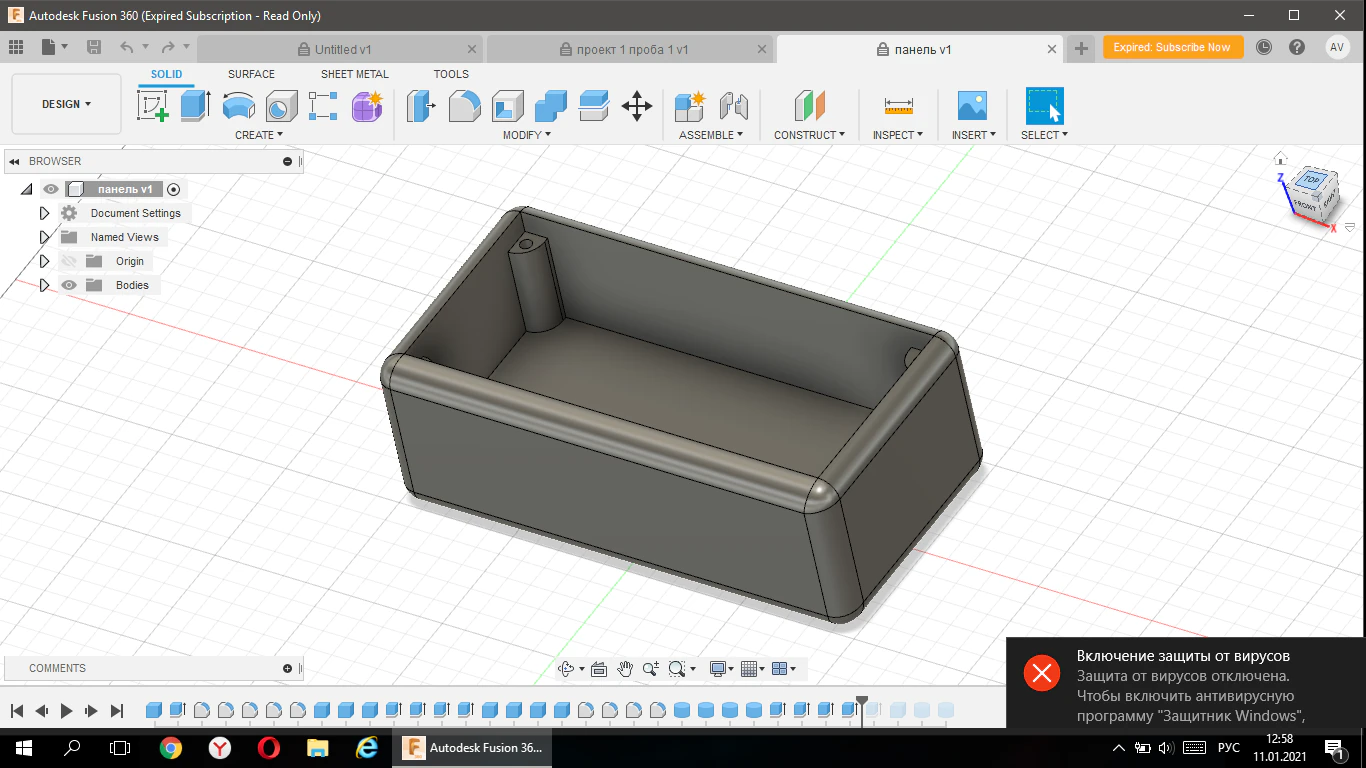Viewport: 1366px width, 768px height.
Task: Activate the Press Pull tool
Action: 420,105
